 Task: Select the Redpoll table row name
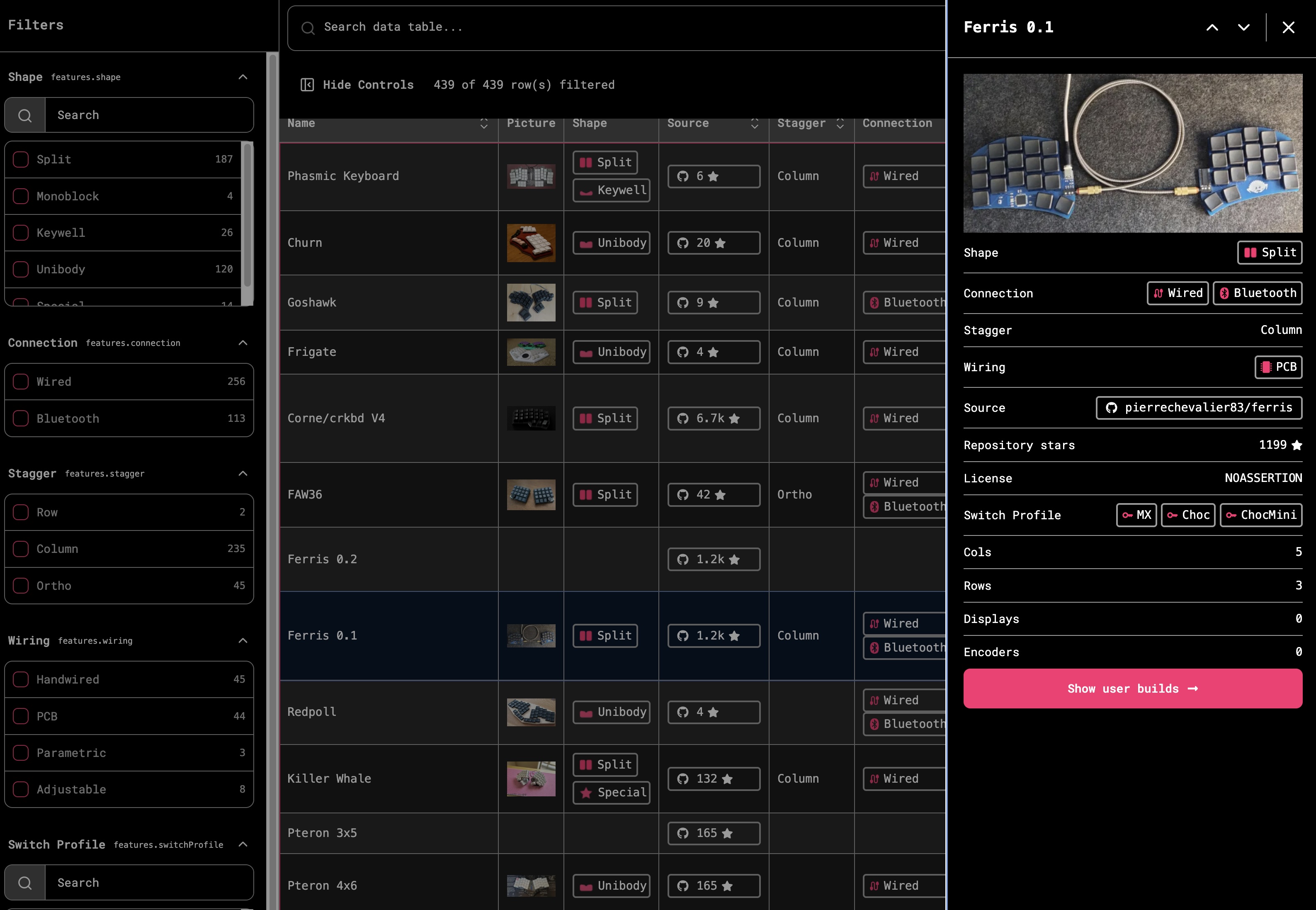pos(312,712)
